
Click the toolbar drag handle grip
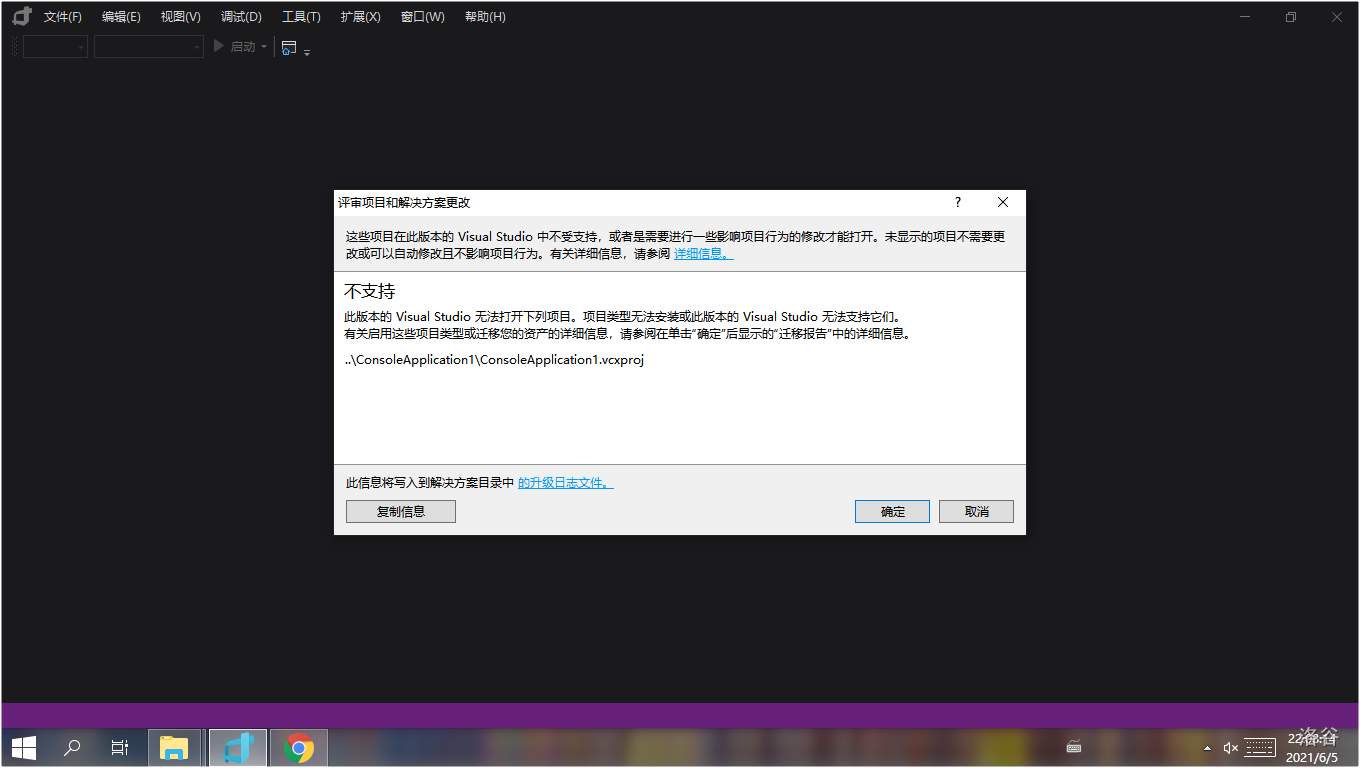click(14, 47)
